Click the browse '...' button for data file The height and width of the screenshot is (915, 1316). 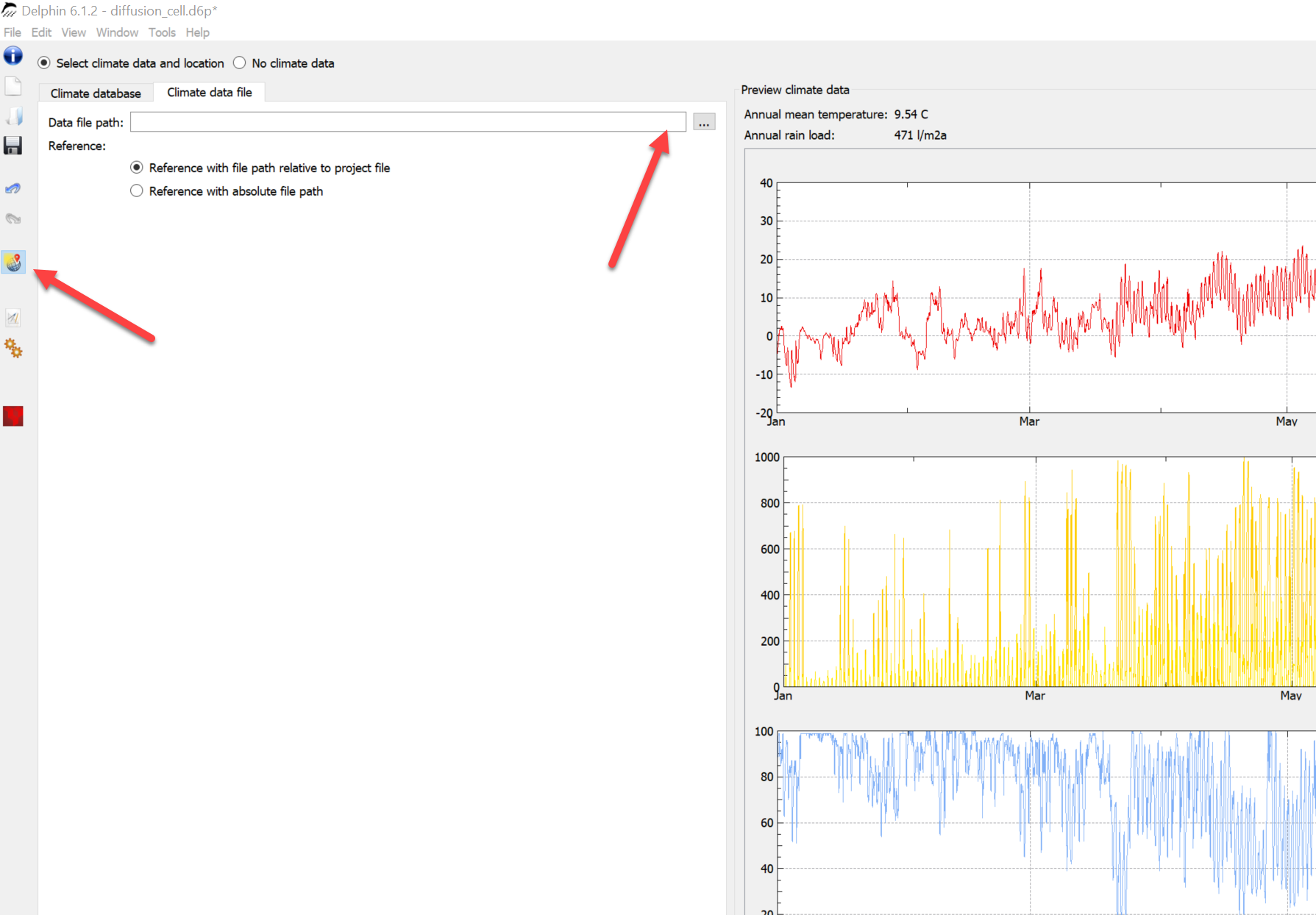tap(704, 122)
